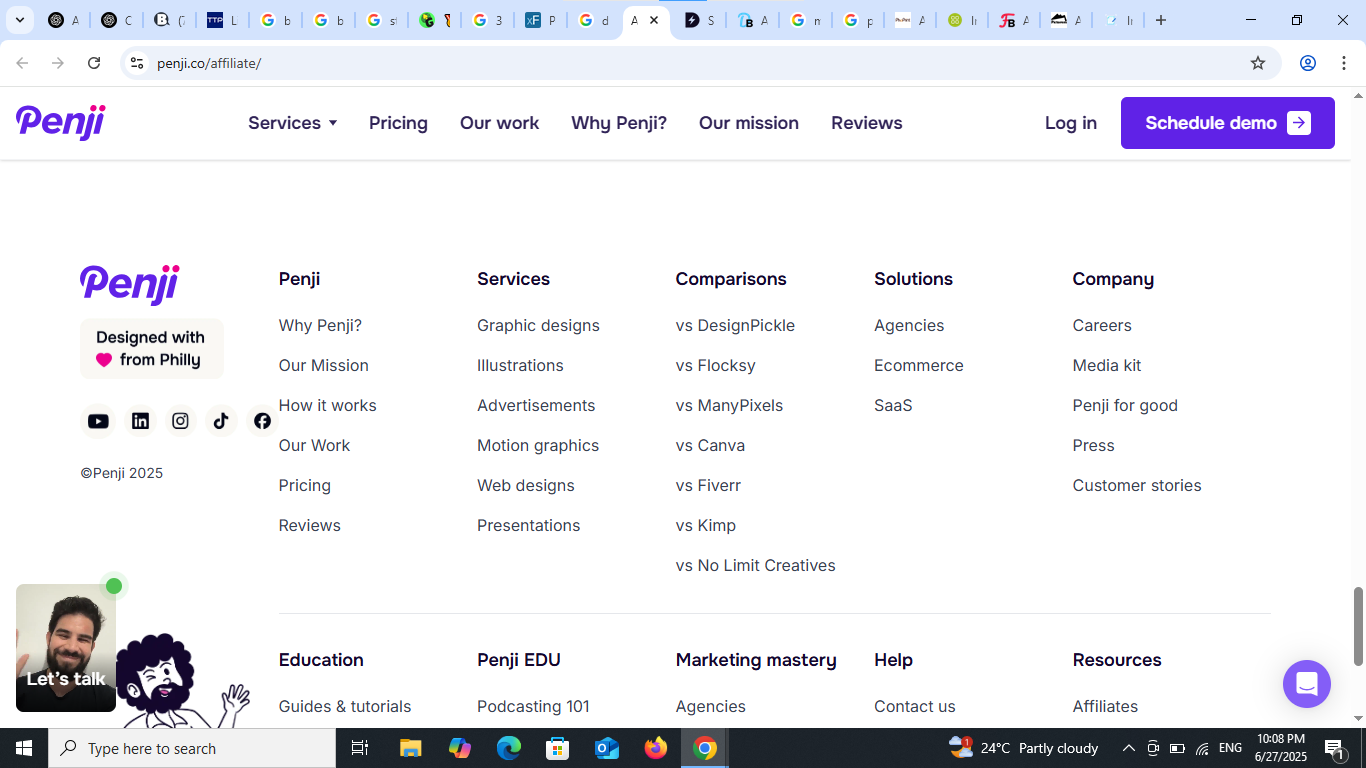Click the Penji logo in header

coord(61,122)
